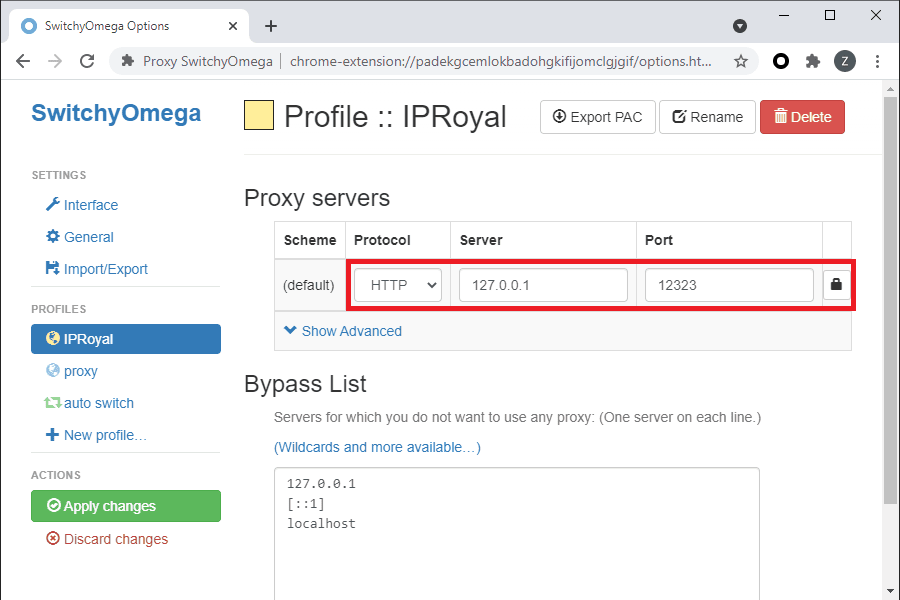
Task: Expand Show Advanced options
Action: point(343,331)
